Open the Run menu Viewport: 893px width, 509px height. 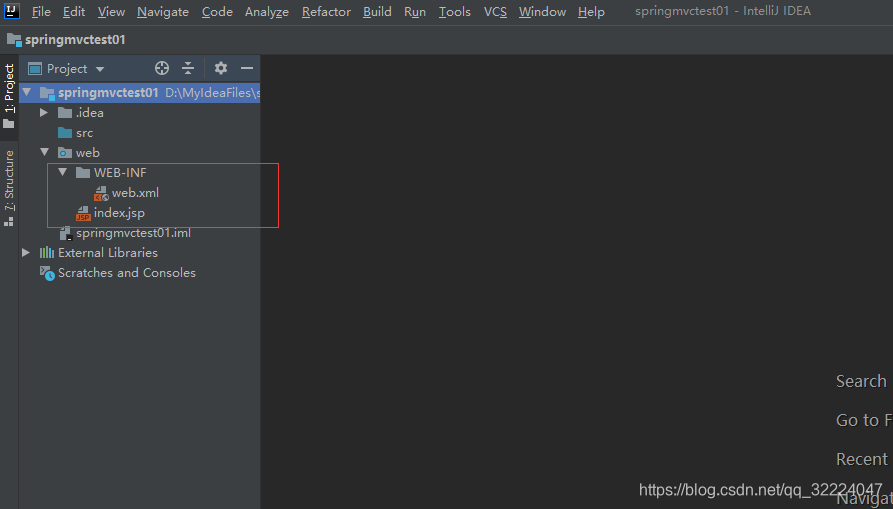tap(415, 11)
